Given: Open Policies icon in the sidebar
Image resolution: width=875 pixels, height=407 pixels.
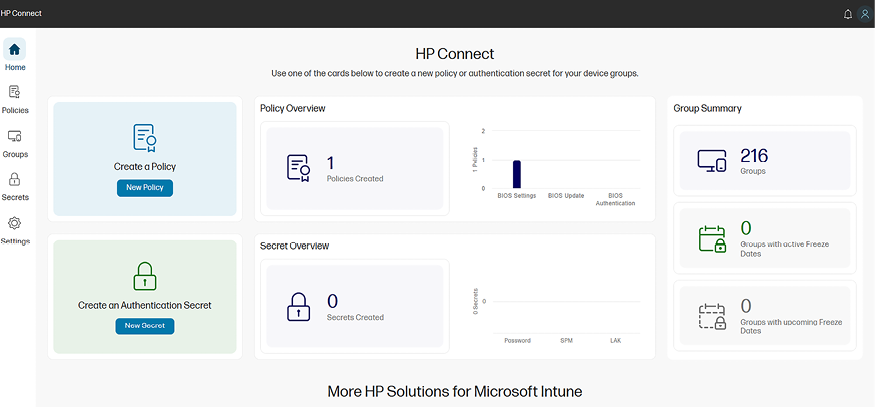Looking at the screenshot, I should point(15,92).
